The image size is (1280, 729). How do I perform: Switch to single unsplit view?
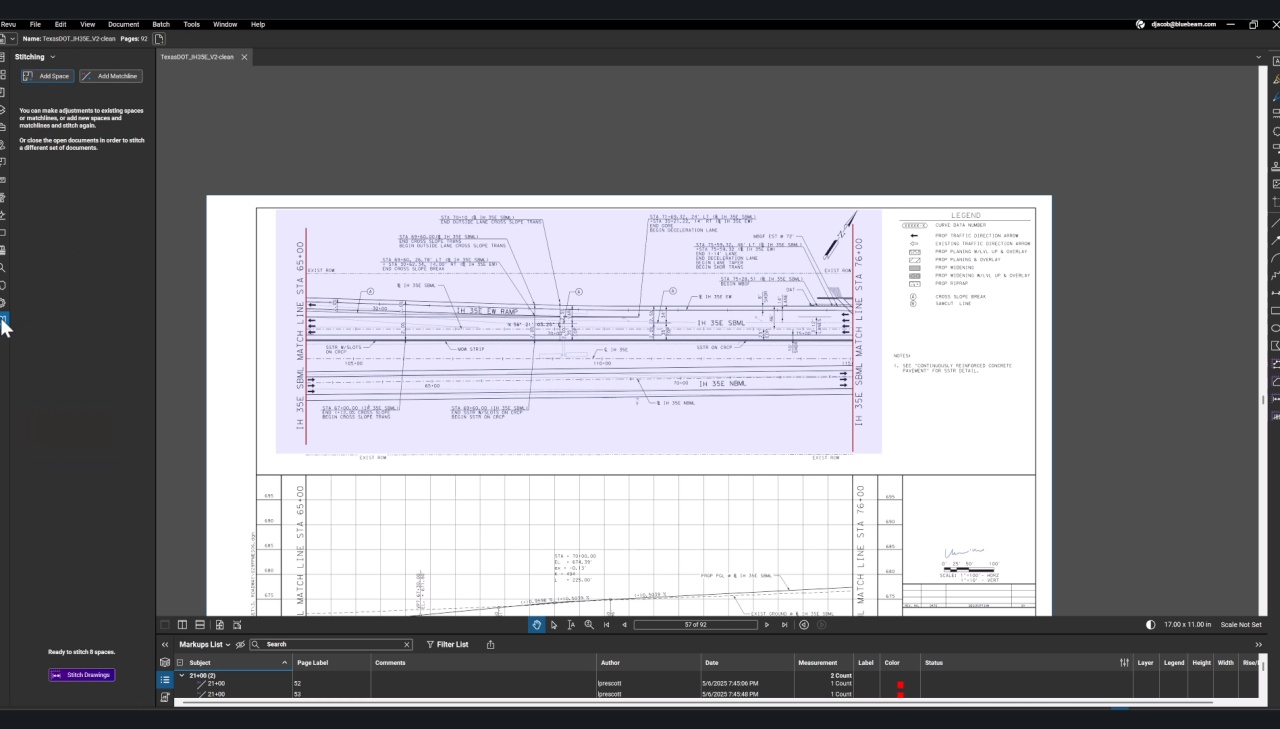[x=165, y=625]
